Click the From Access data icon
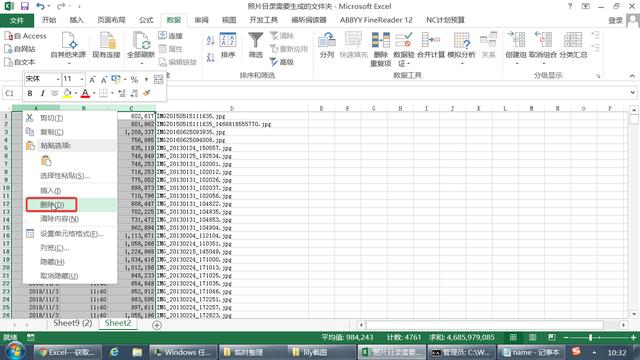The width and height of the screenshot is (640, 360). (x=25, y=36)
